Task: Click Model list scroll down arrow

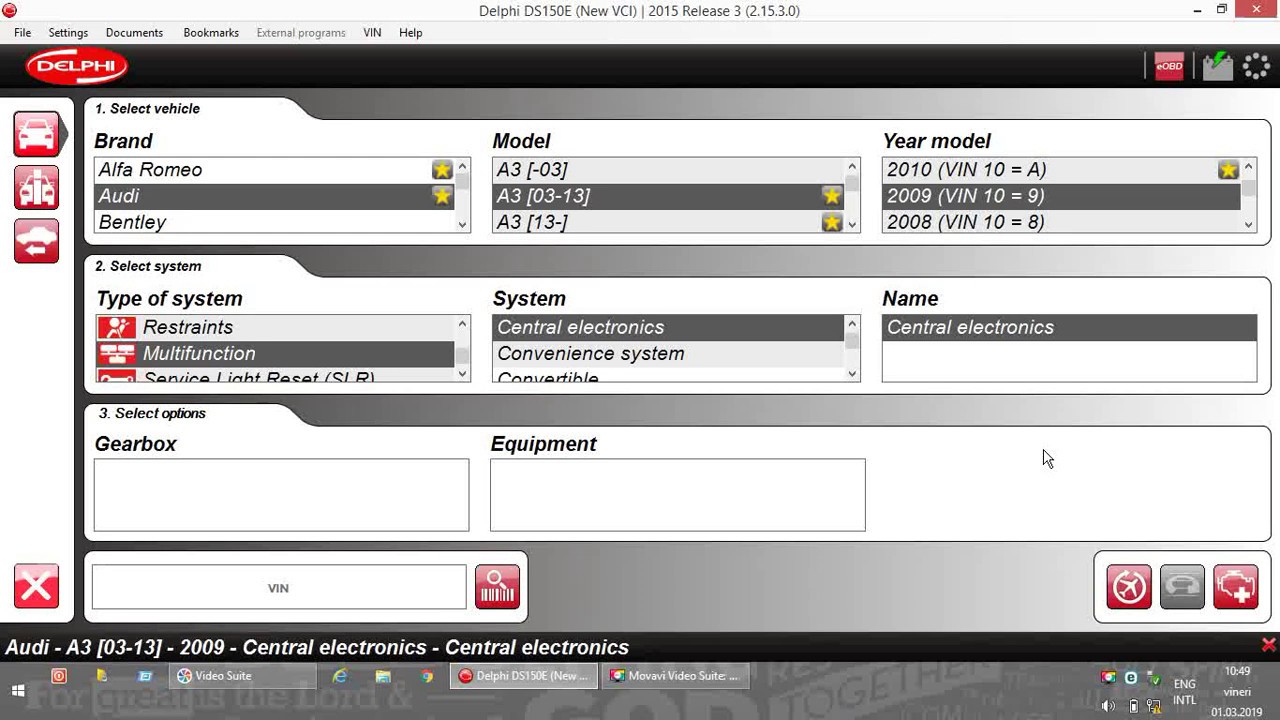Action: (852, 225)
